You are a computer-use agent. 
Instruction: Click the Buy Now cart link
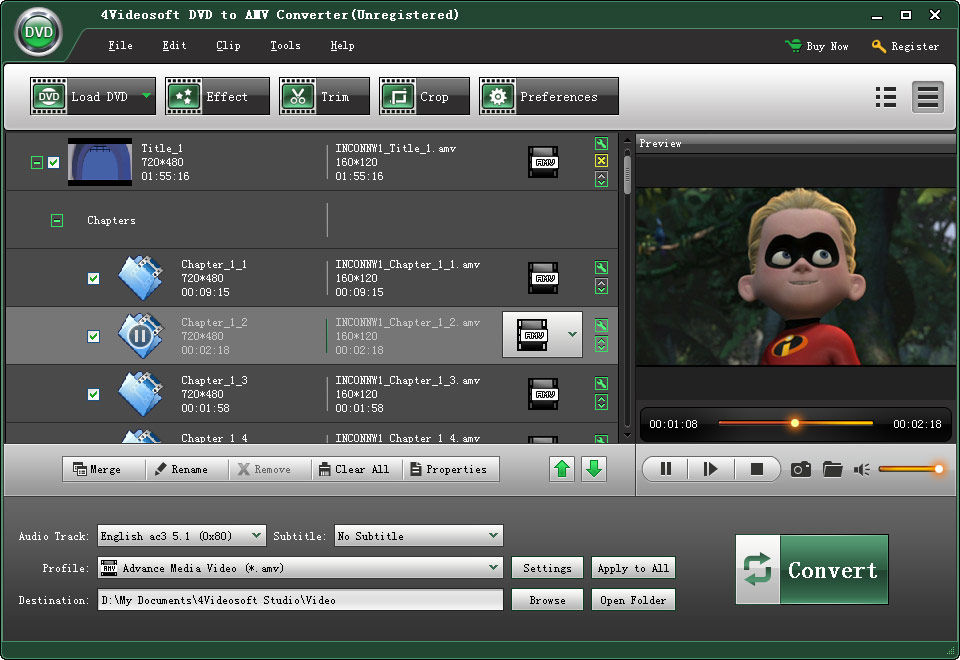(817, 46)
